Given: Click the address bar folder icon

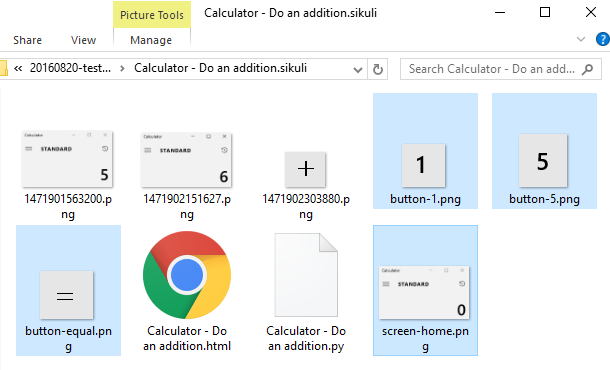Looking at the screenshot, I should click(x=3, y=68).
